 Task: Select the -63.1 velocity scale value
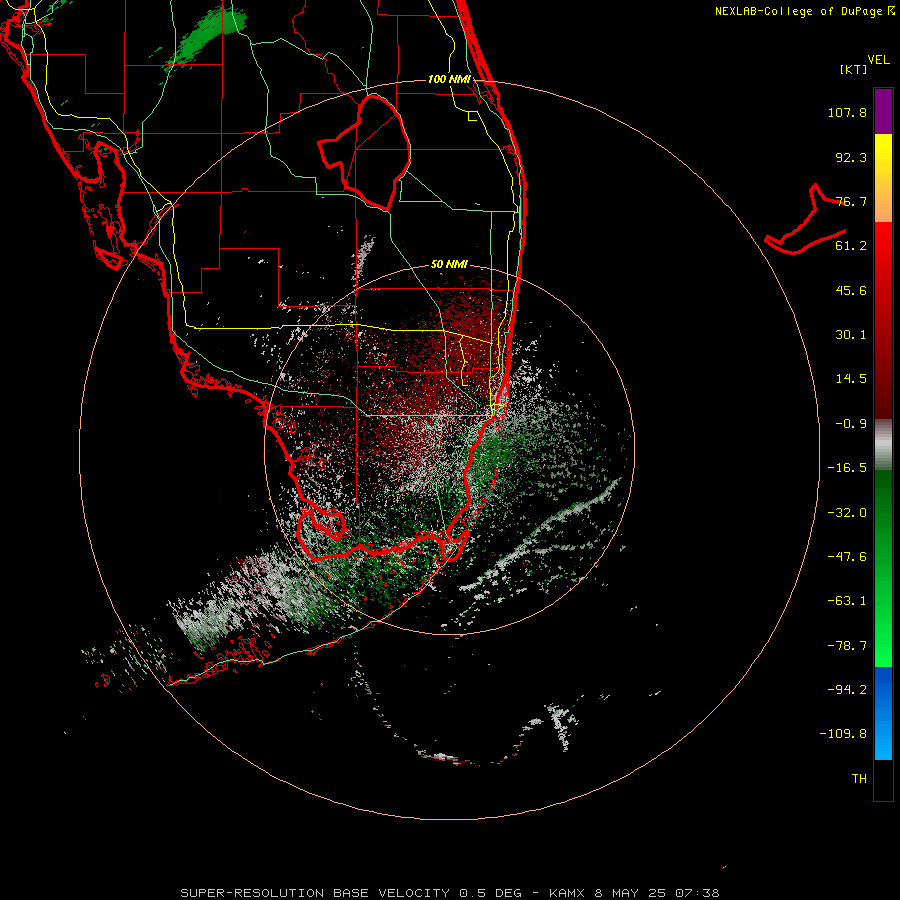[847, 601]
